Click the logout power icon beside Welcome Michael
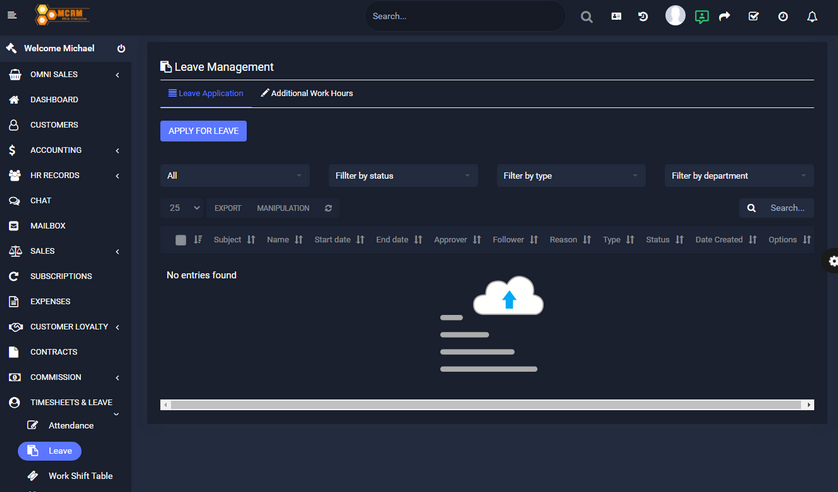 tap(121, 48)
